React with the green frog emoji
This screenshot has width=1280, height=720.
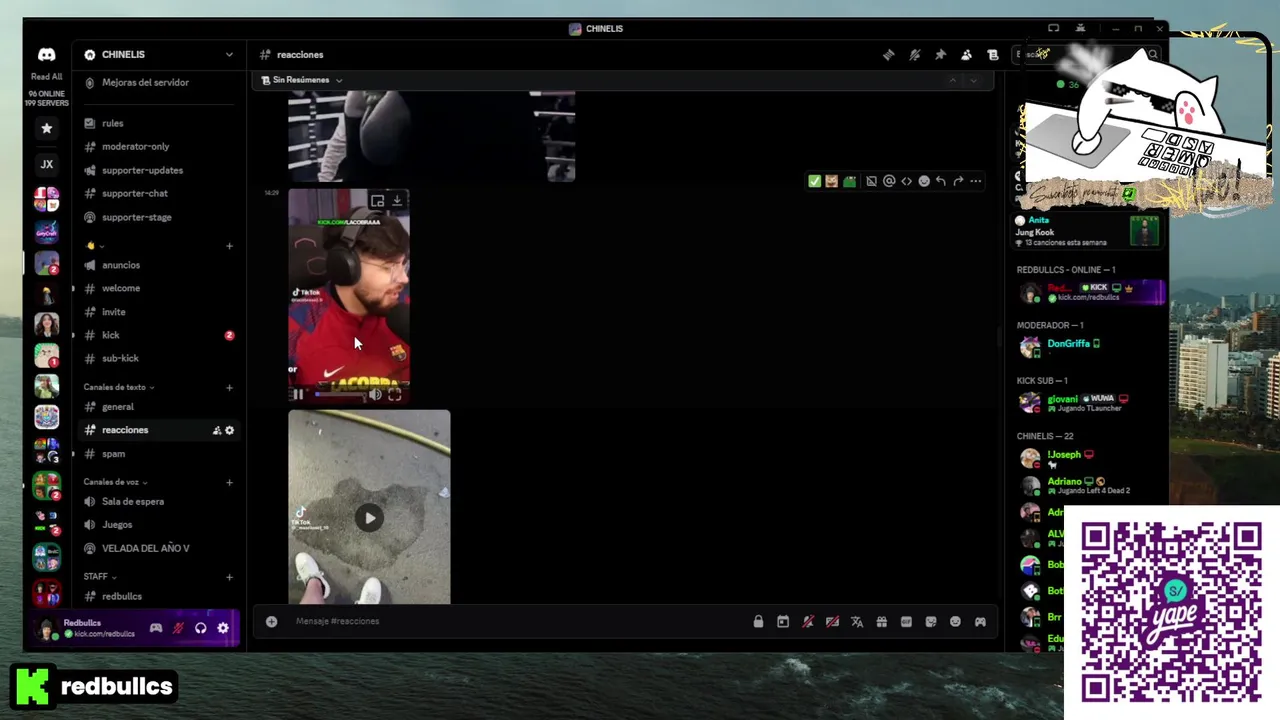(849, 181)
